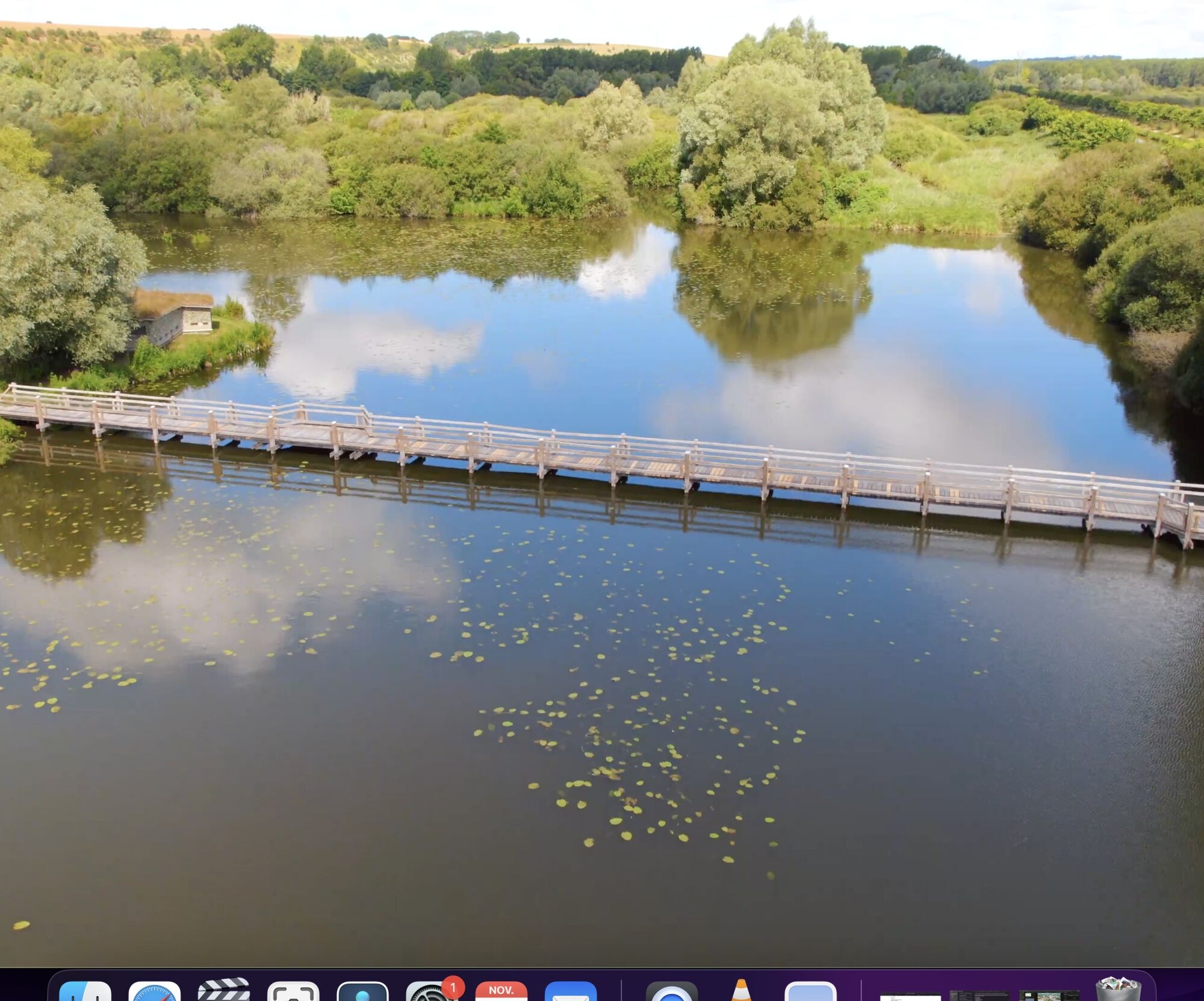Restore minimized window with aerial photo
1204x1001 pixels.
click(1049, 996)
